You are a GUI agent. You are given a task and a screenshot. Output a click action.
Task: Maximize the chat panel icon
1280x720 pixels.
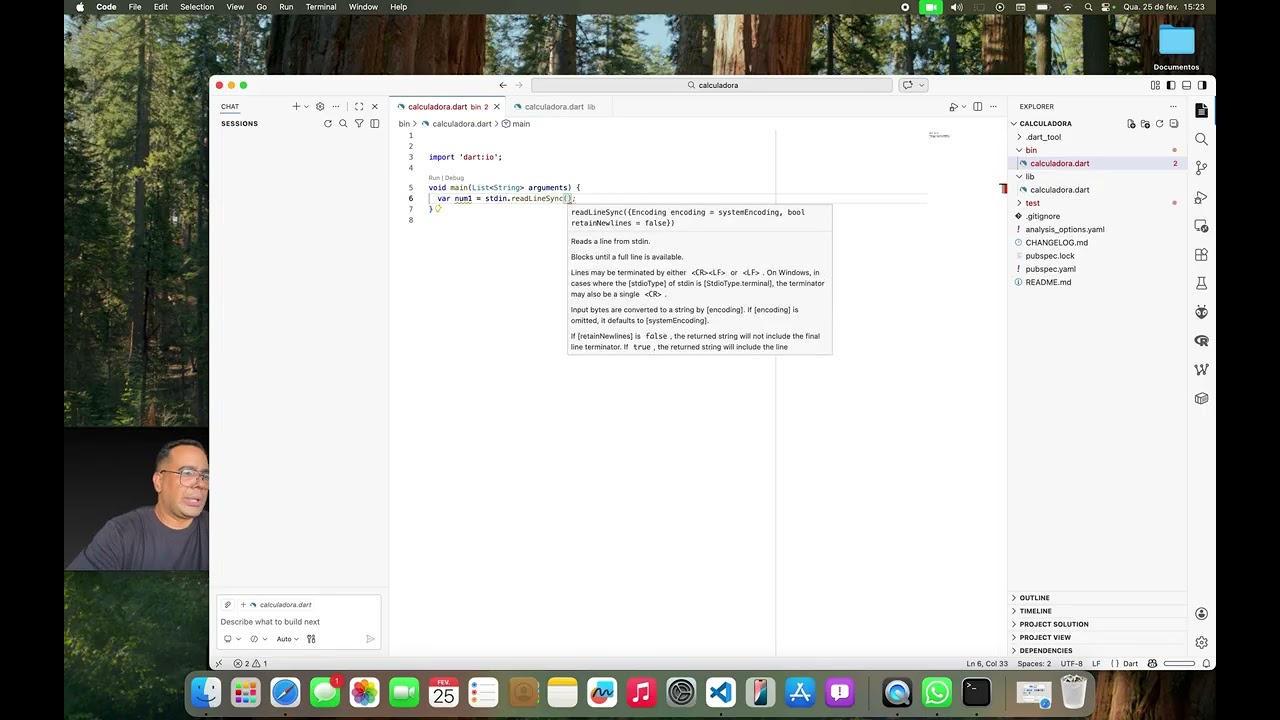(359, 107)
